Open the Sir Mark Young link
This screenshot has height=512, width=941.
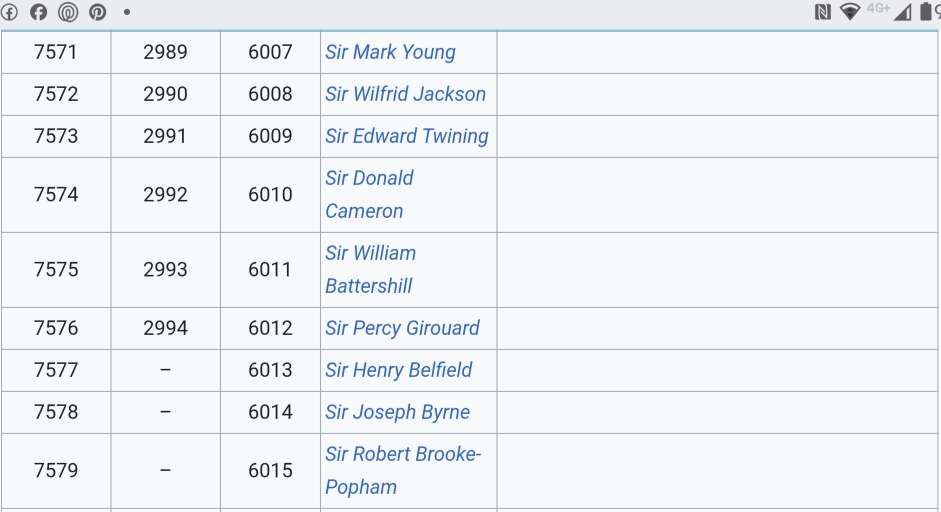(390, 52)
